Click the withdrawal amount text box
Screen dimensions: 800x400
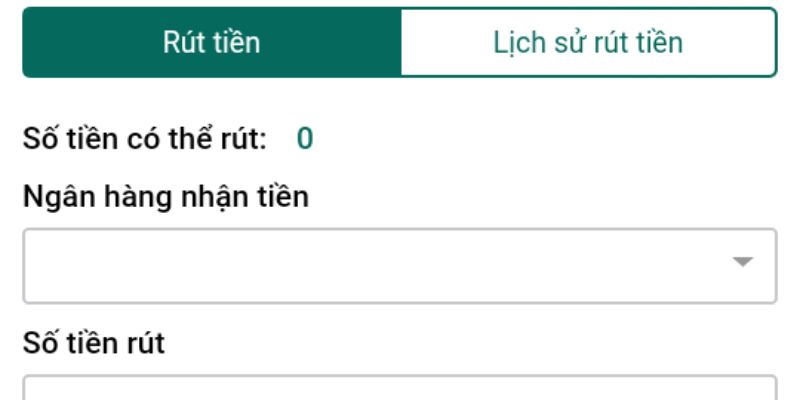(399, 389)
